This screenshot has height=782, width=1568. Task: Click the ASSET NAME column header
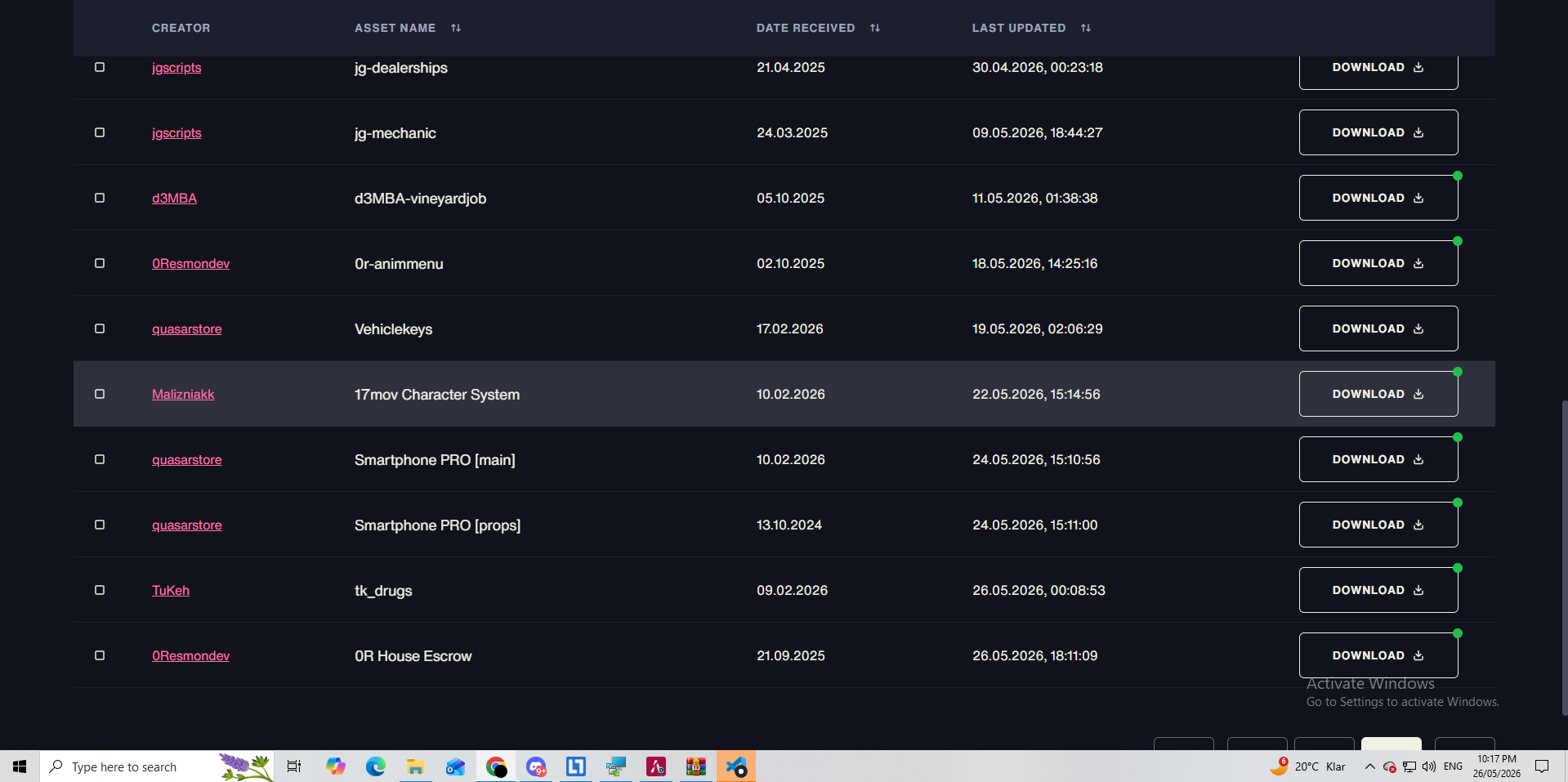point(395,28)
